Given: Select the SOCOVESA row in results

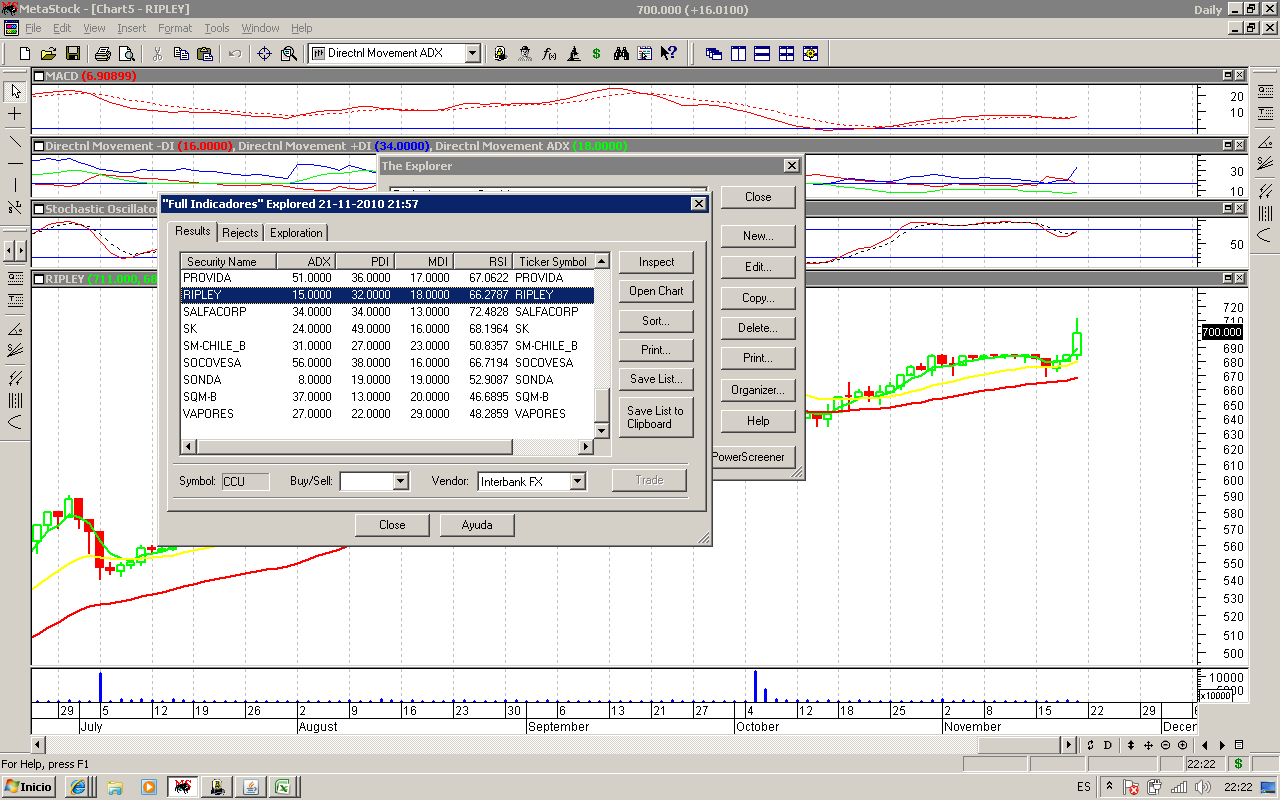Looking at the screenshot, I should point(387,363).
